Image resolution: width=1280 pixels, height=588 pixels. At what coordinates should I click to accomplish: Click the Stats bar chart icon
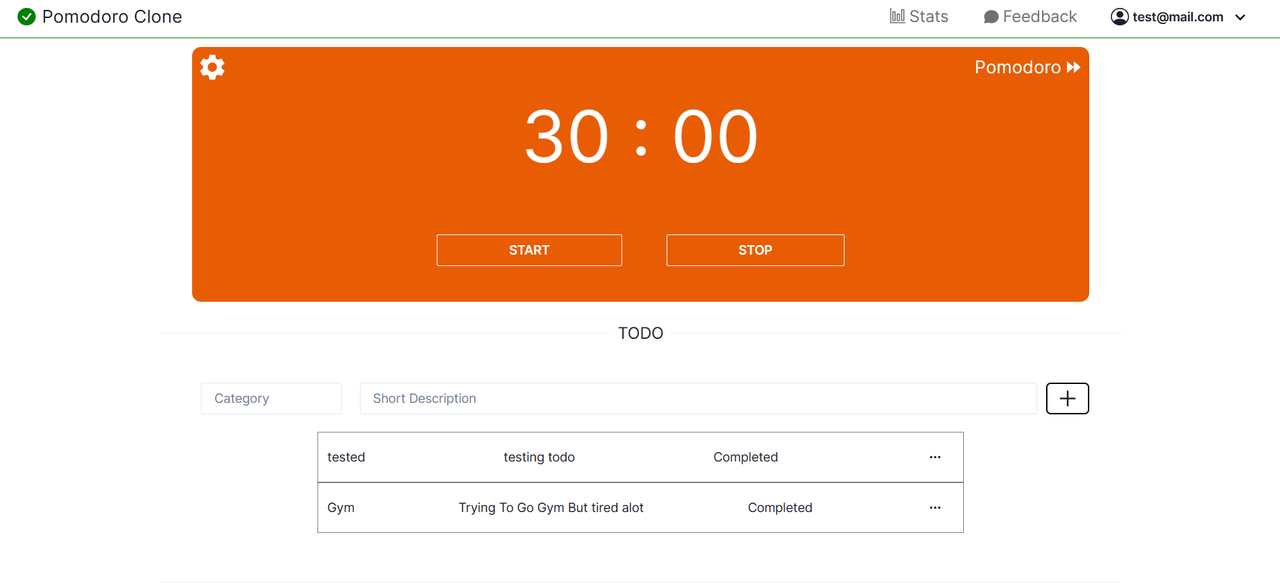pos(897,16)
